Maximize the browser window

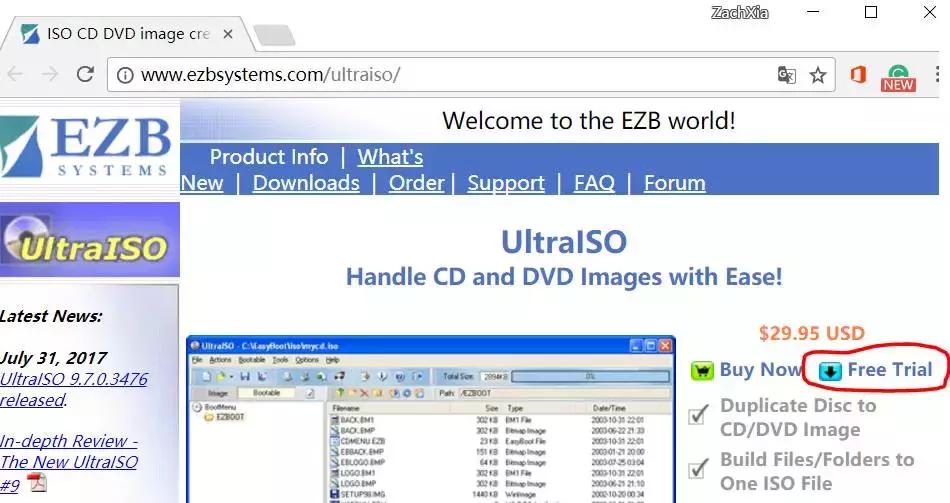point(871,12)
